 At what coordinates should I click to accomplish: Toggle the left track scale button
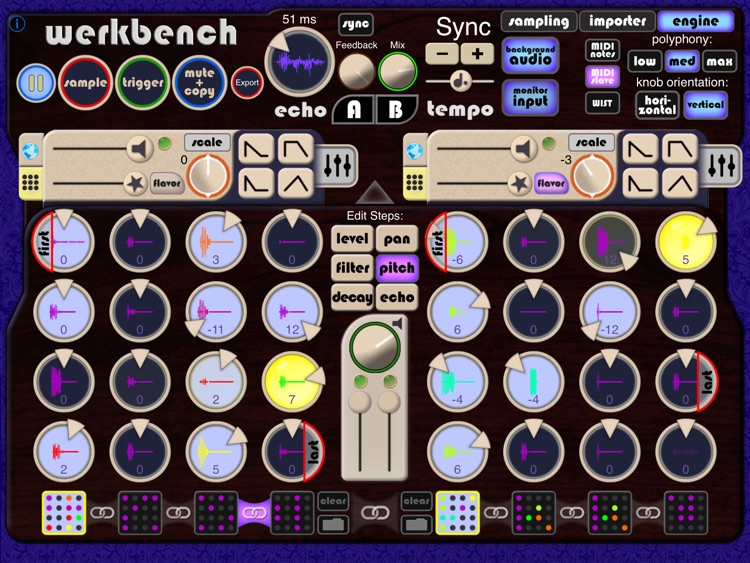207,142
